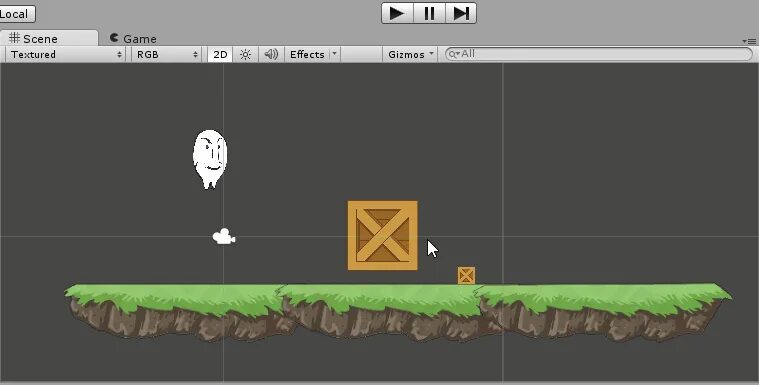Open the Textured draw mode dropdown
Viewport: 759px width, 385px height.
66,54
